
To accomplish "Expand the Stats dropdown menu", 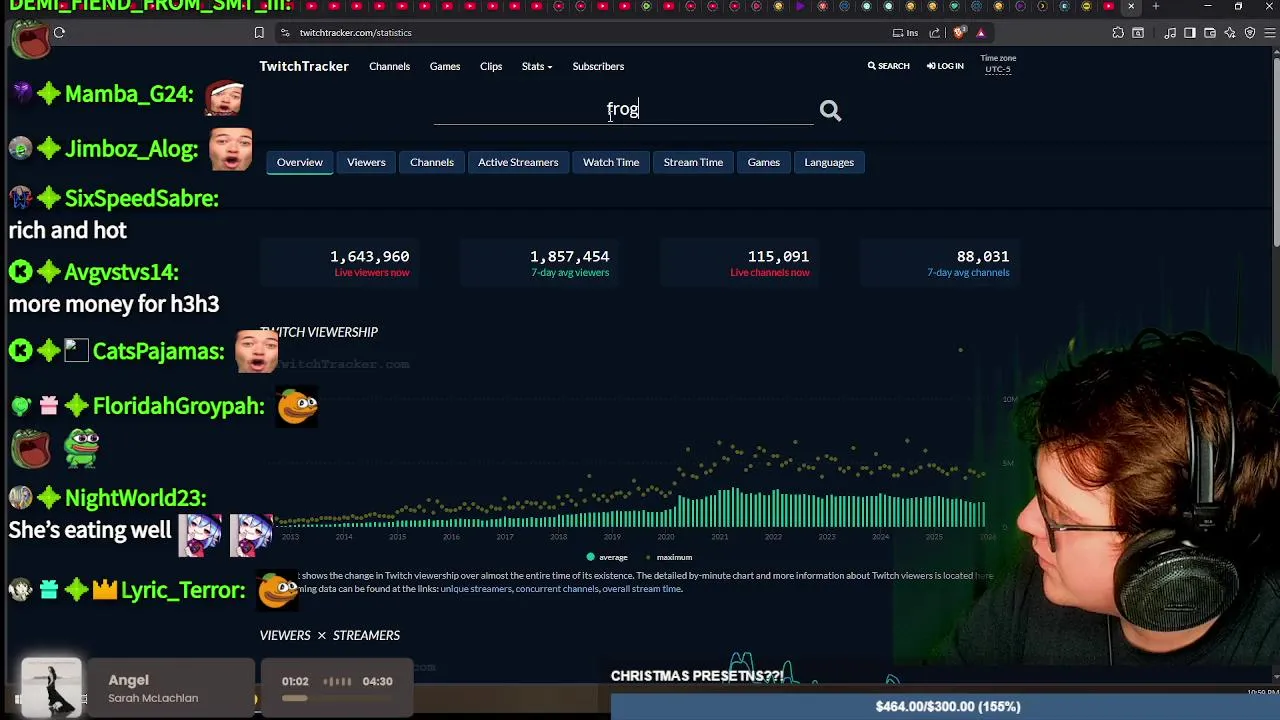I will point(537,66).
